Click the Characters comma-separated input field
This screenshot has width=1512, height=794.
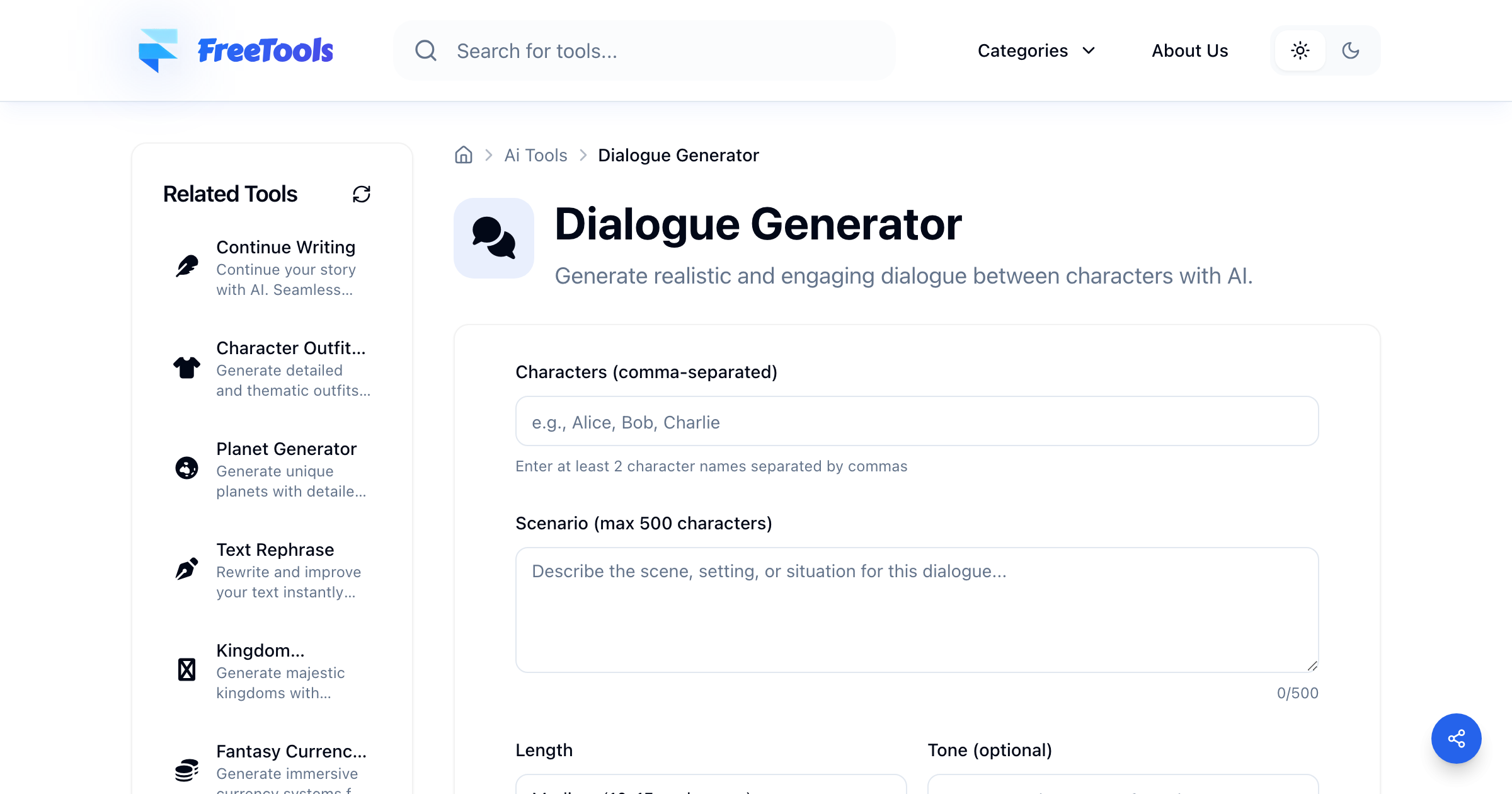pos(917,421)
